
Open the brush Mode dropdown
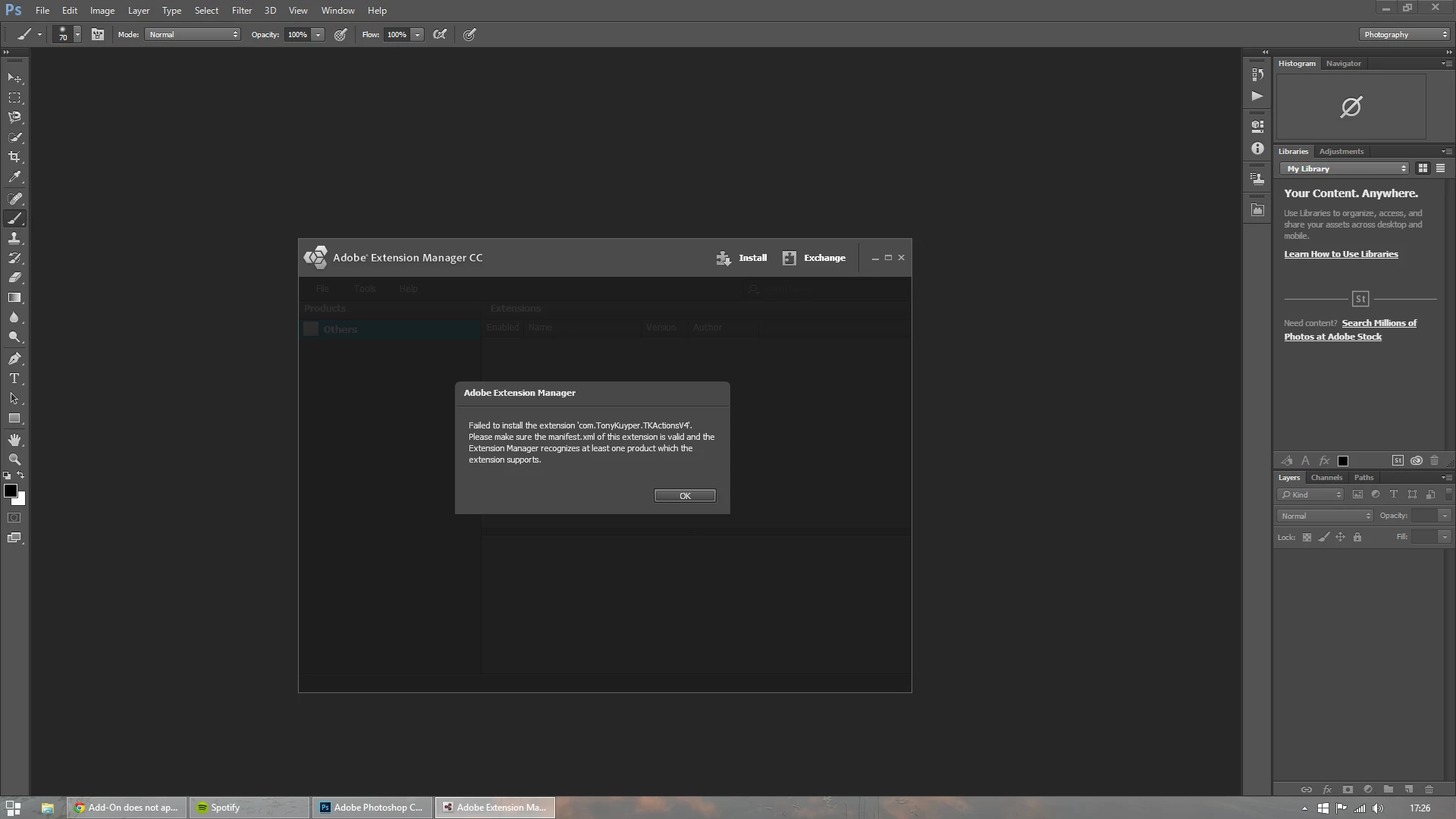193,34
